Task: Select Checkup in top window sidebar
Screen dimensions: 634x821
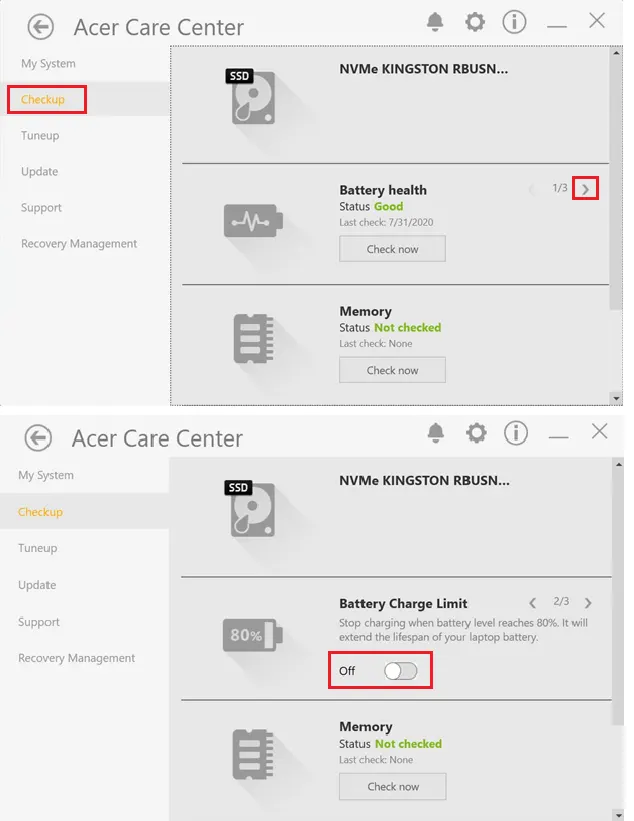Action: [43, 99]
